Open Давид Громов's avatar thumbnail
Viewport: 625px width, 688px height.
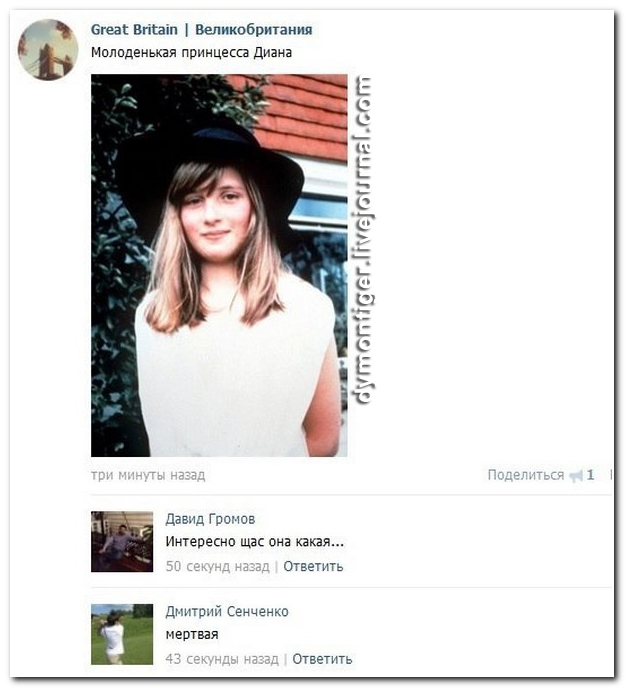[x=122, y=541]
